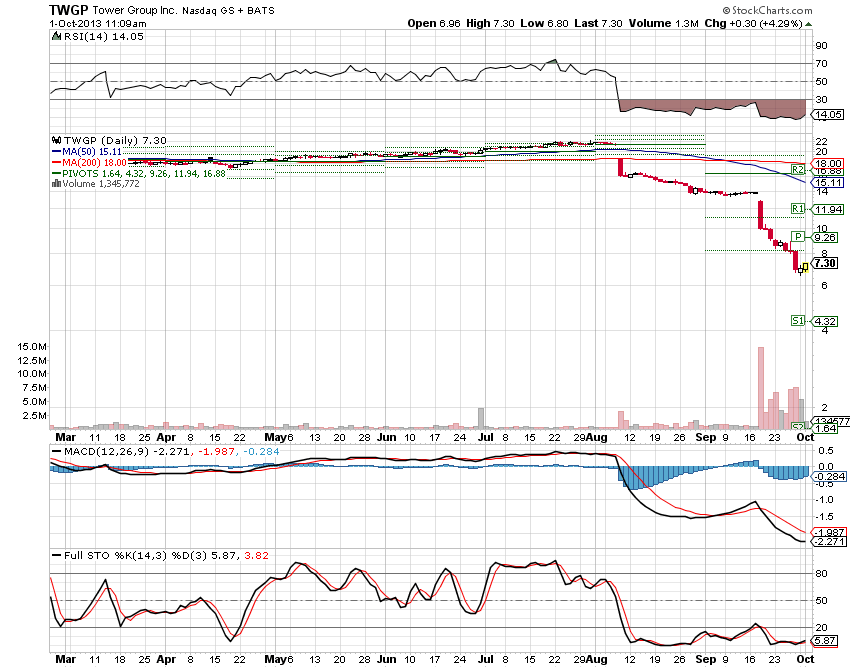Click the MA(50) 15.11 legend entry
The image size is (850, 668).
(x=87, y=152)
